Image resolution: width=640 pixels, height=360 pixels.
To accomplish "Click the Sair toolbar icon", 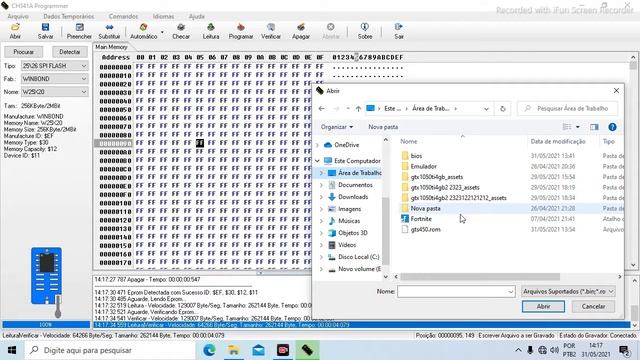I will (x=399, y=31).
